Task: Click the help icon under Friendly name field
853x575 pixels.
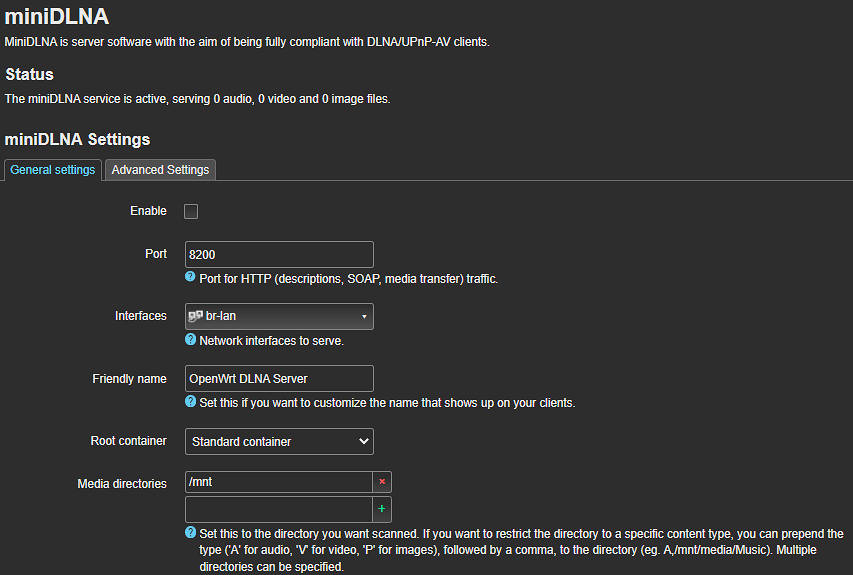Action: 190,401
